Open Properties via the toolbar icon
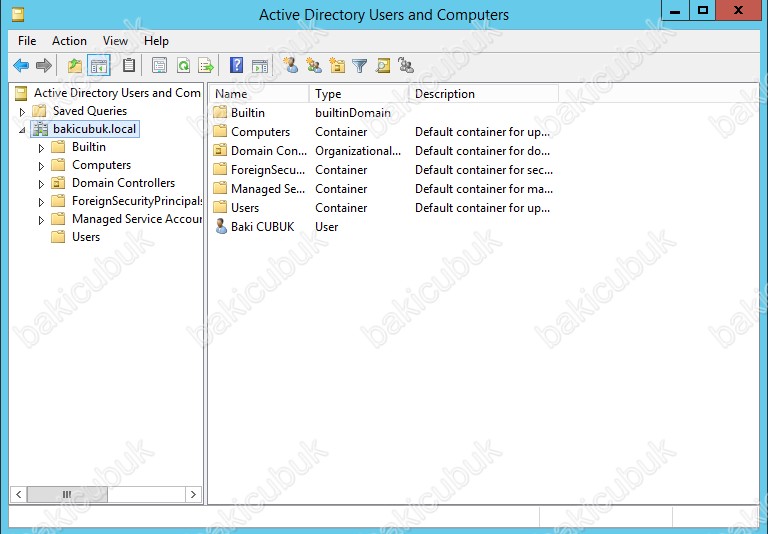Image resolution: width=768 pixels, height=534 pixels. (x=159, y=65)
